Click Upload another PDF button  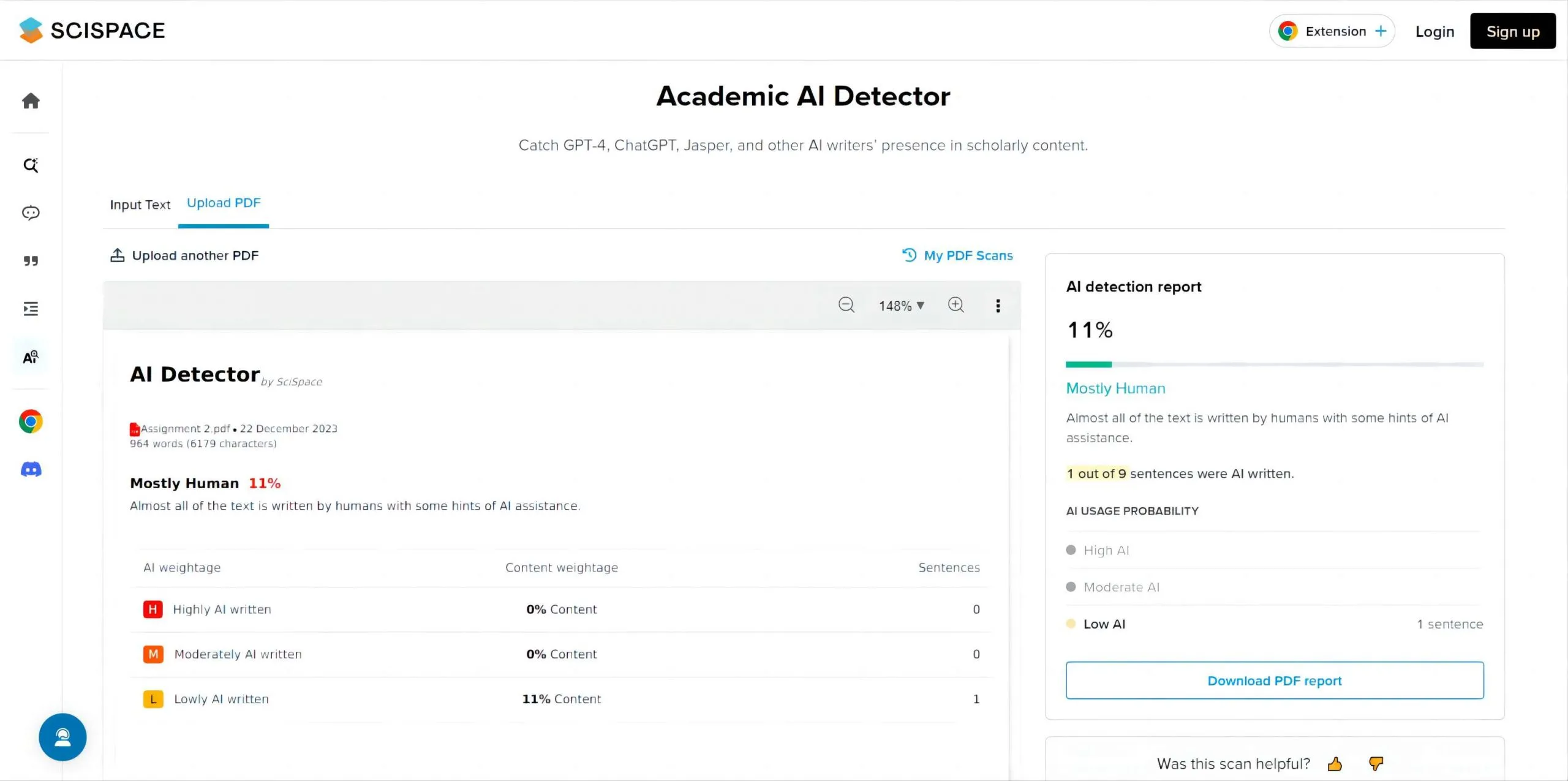(184, 256)
